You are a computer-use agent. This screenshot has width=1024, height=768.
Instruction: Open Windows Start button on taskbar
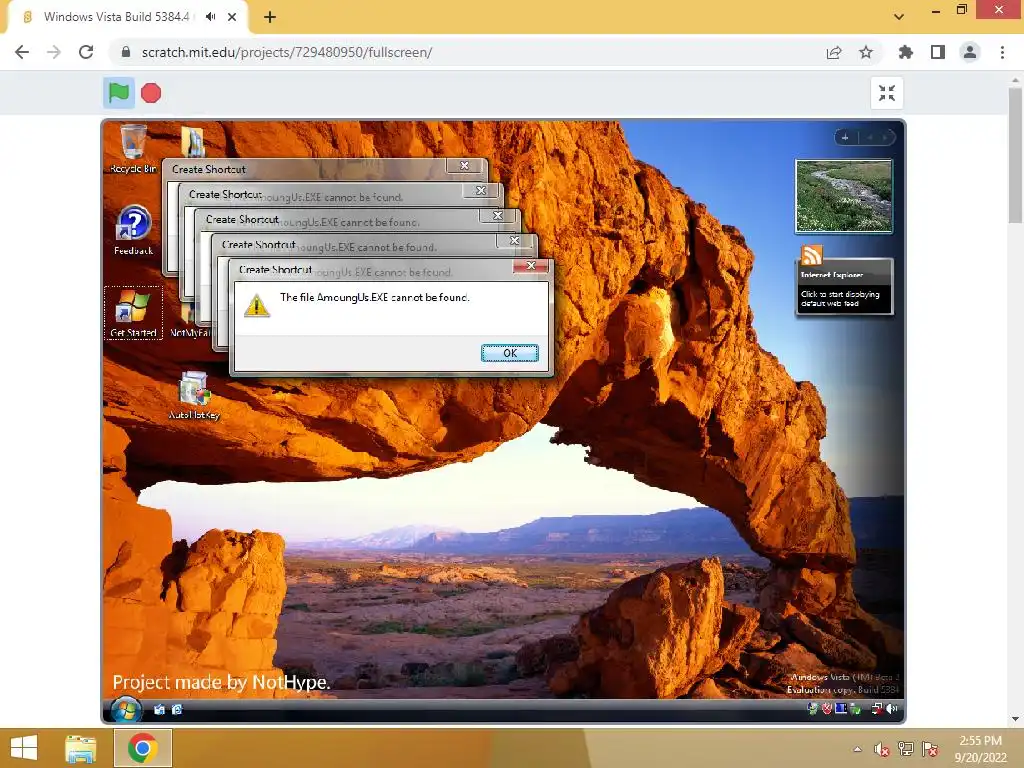click(24, 748)
